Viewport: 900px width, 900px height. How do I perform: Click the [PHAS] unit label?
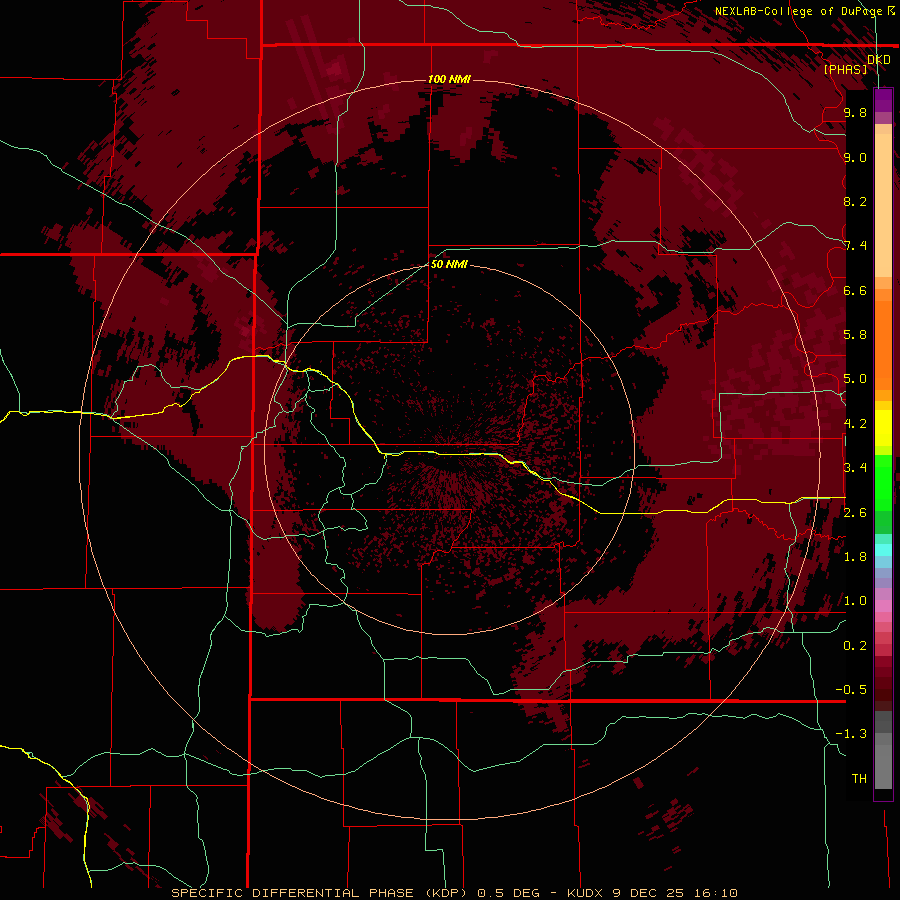[845, 69]
